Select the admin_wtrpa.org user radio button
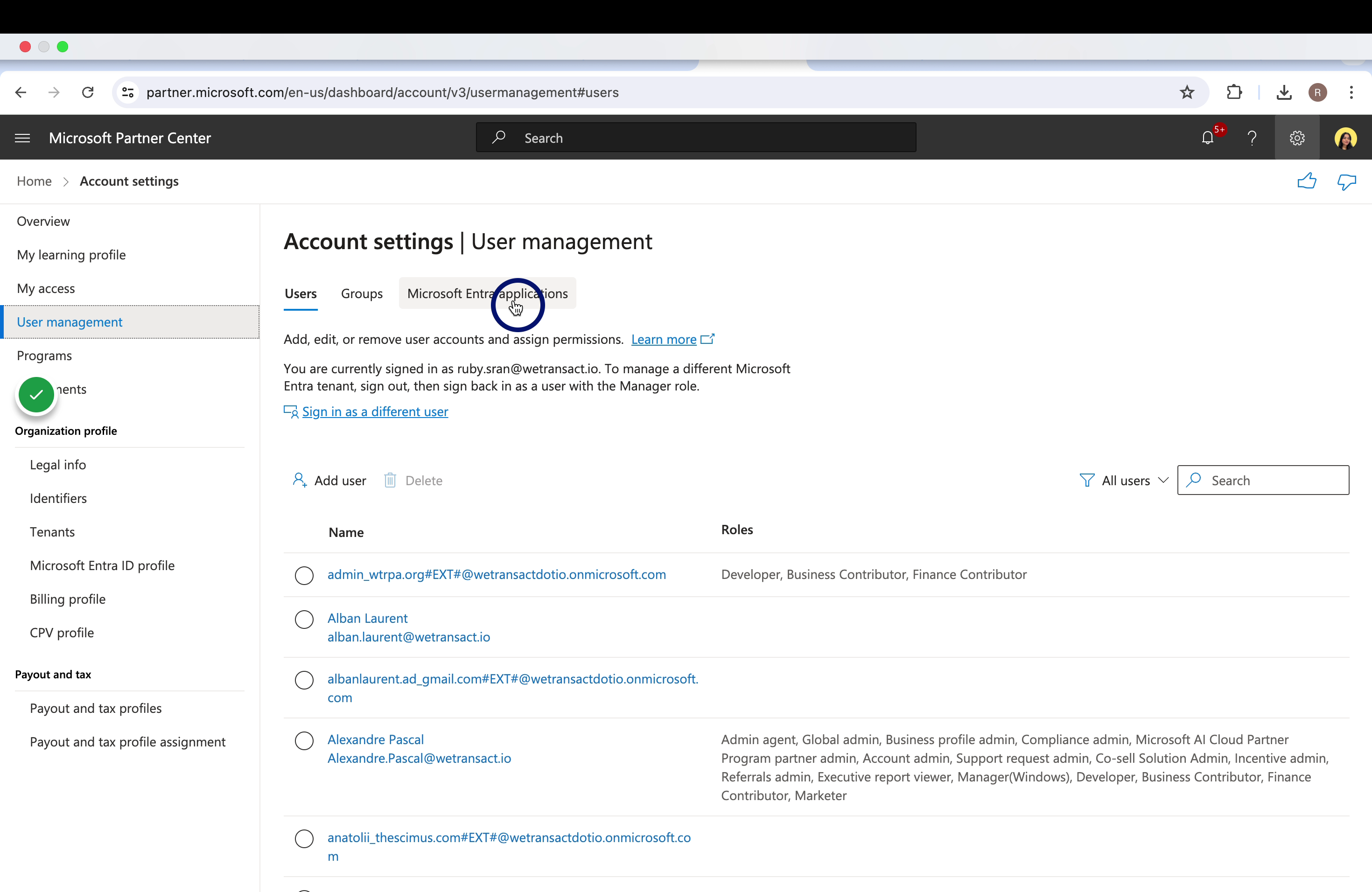The height and width of the screenshot is (892, 1372). point(304,575)
